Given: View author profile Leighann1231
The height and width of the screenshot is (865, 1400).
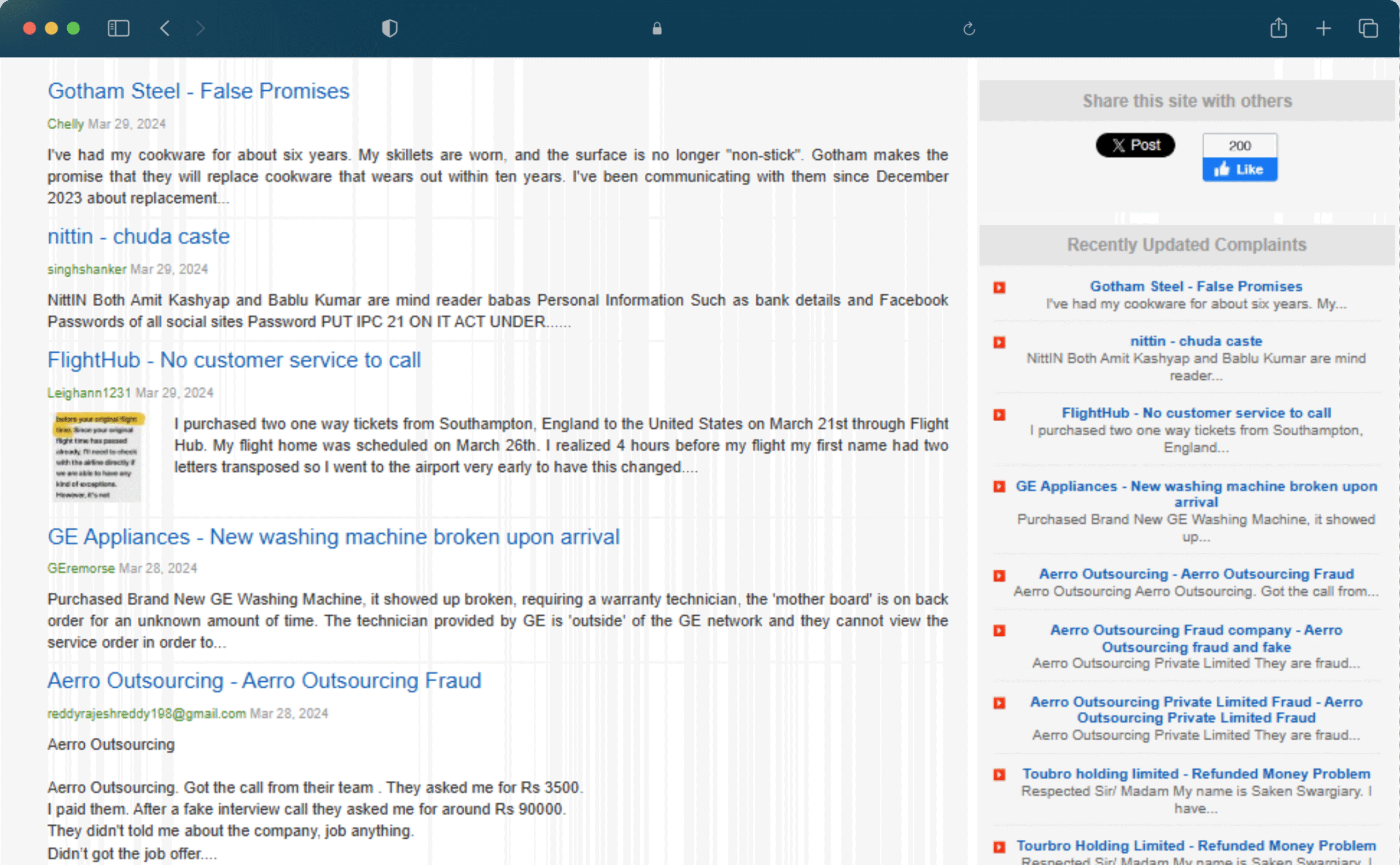Looking at the screenshot, I should point(89,393).
